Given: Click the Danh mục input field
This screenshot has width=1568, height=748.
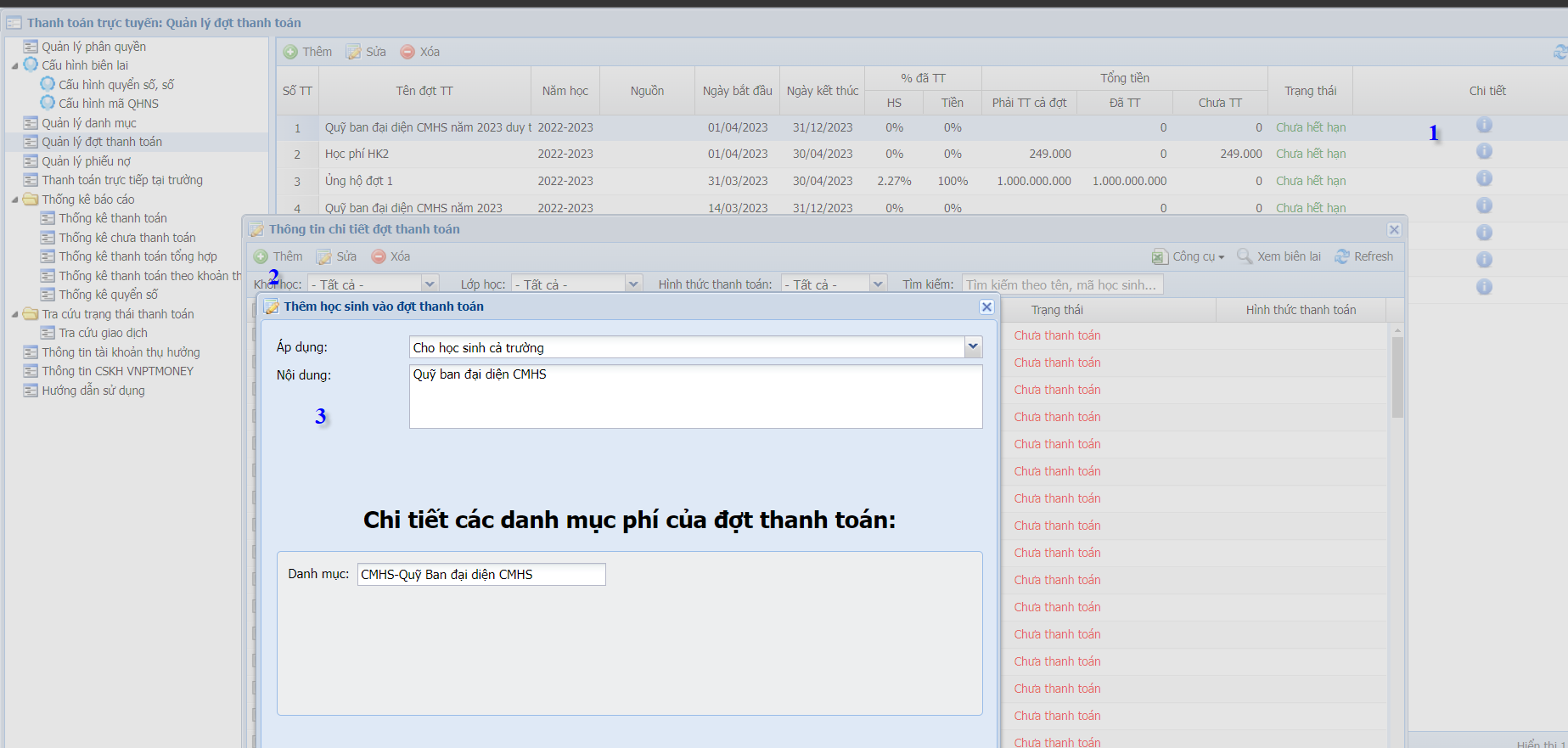Looking at the screenshot, I should pyautogui.click(x=481, y=575).
